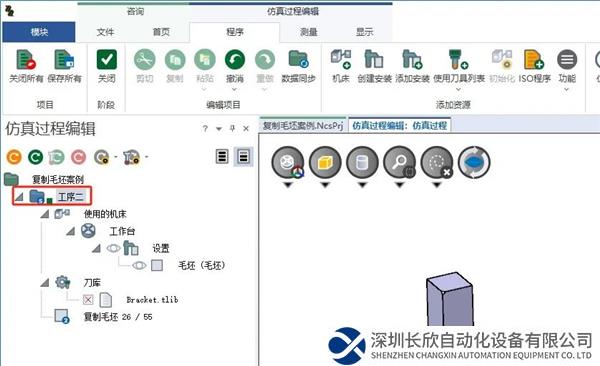Select the second highlighted list view mode button
The height and width of the screenshot is (366, 600).
tap(243, 157)
